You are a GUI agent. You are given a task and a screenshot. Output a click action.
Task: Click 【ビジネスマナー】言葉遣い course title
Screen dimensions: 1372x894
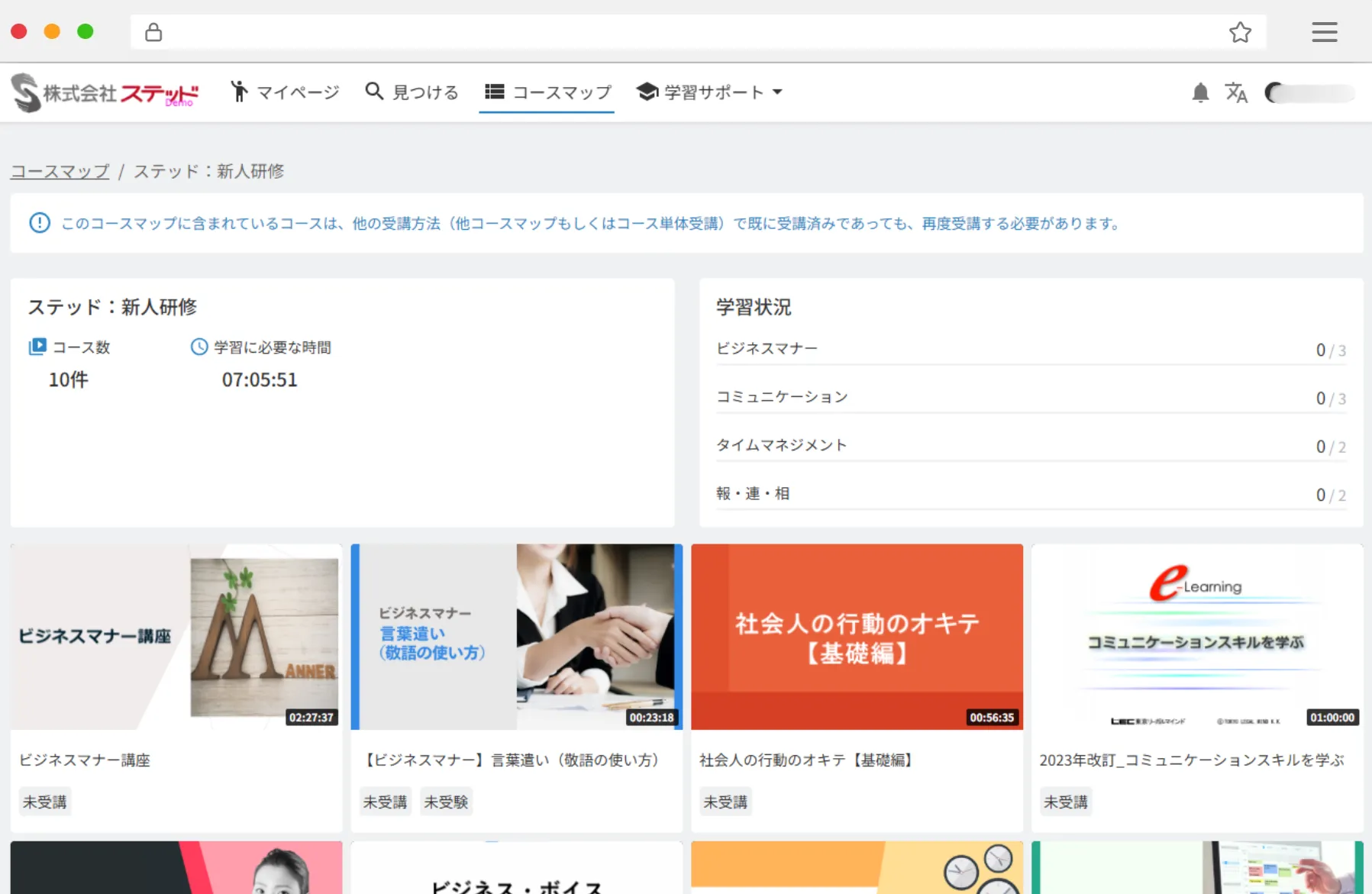tap(512, 760)
